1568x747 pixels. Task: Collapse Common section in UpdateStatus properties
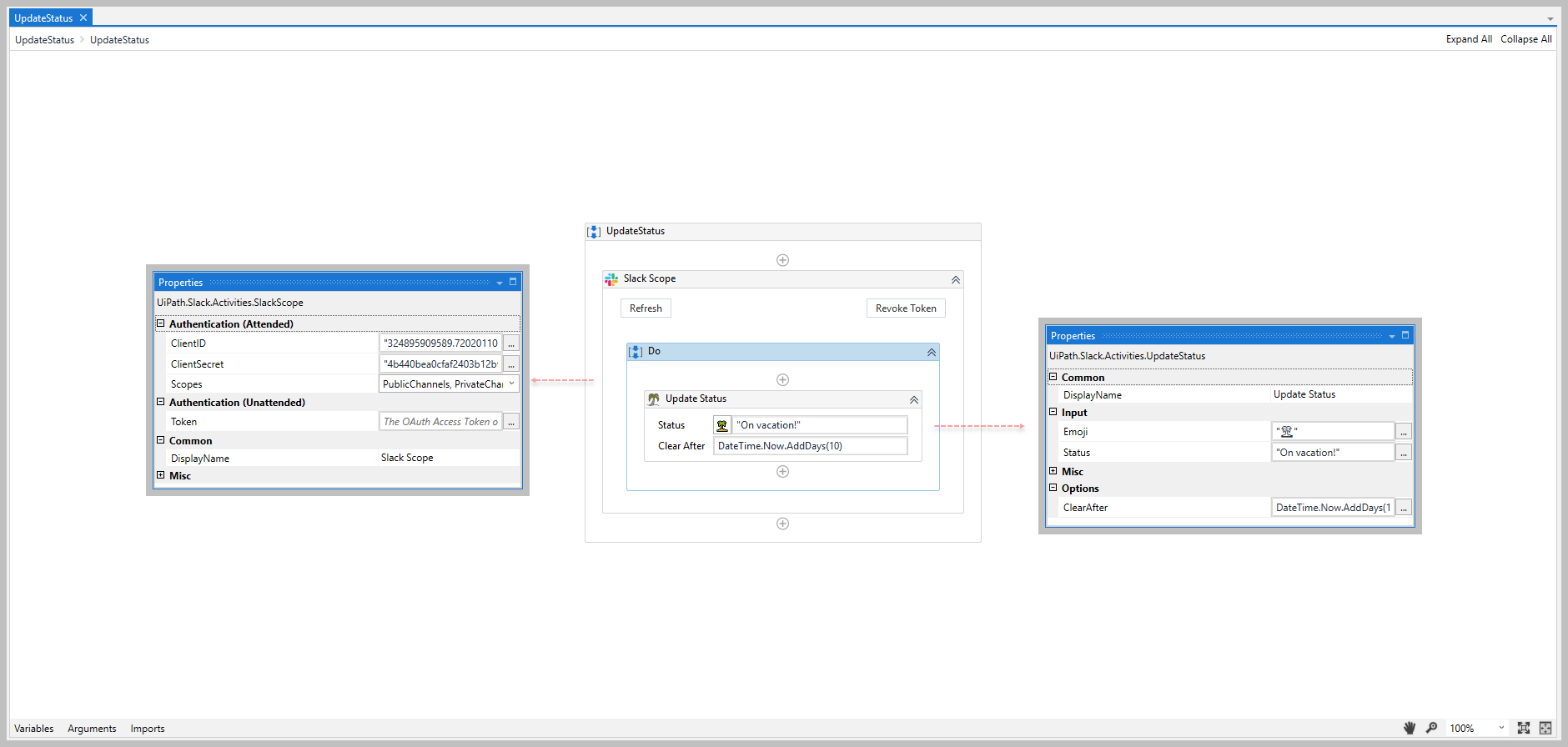click(1053, 377)
